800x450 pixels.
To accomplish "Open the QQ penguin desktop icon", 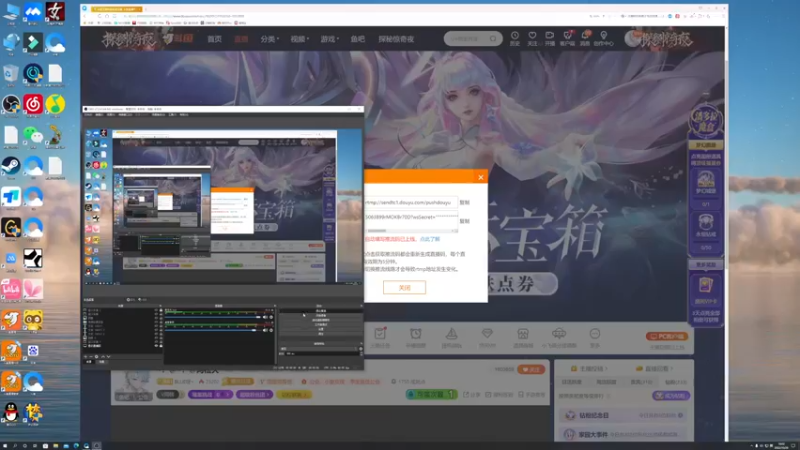I will tap(11, 413).
